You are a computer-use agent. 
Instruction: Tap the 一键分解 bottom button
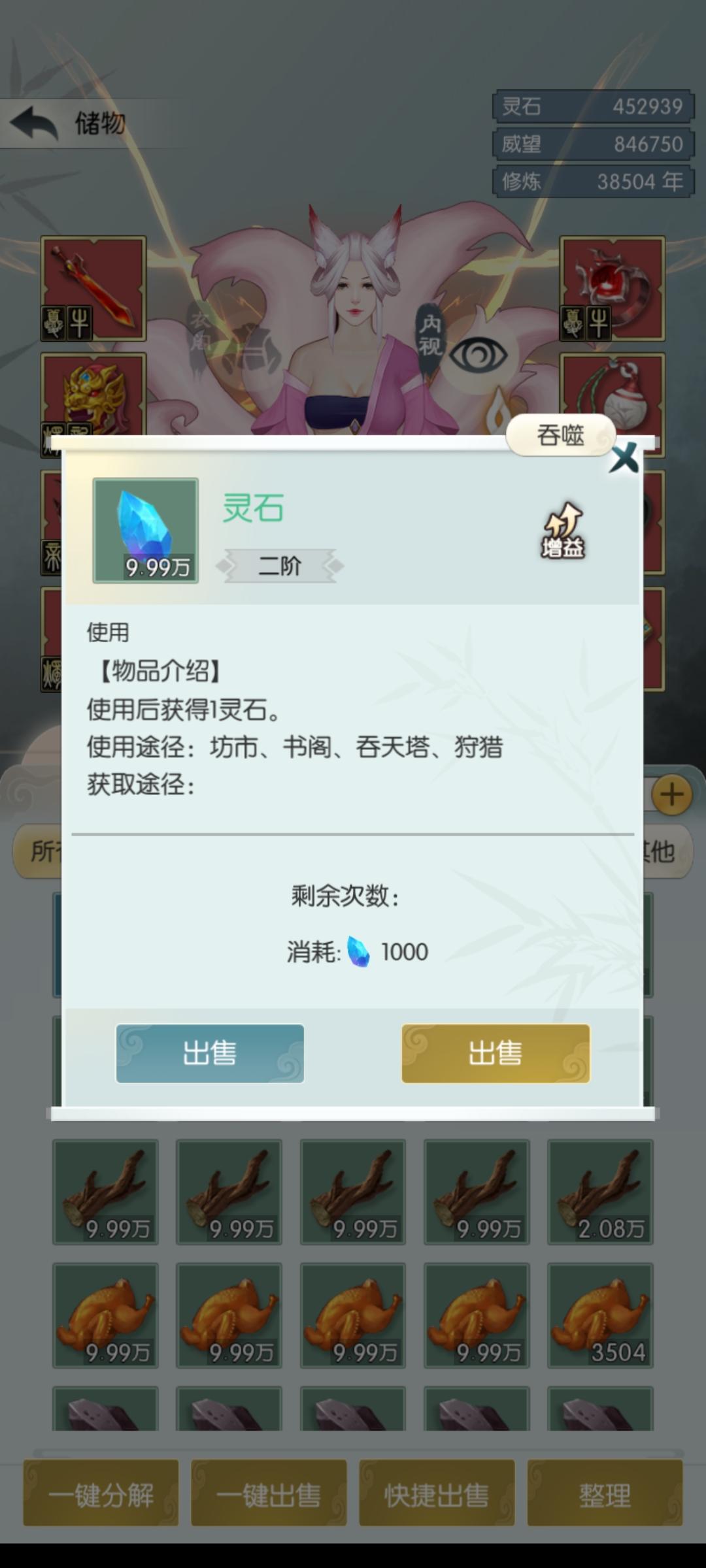tap(101, 1493)
